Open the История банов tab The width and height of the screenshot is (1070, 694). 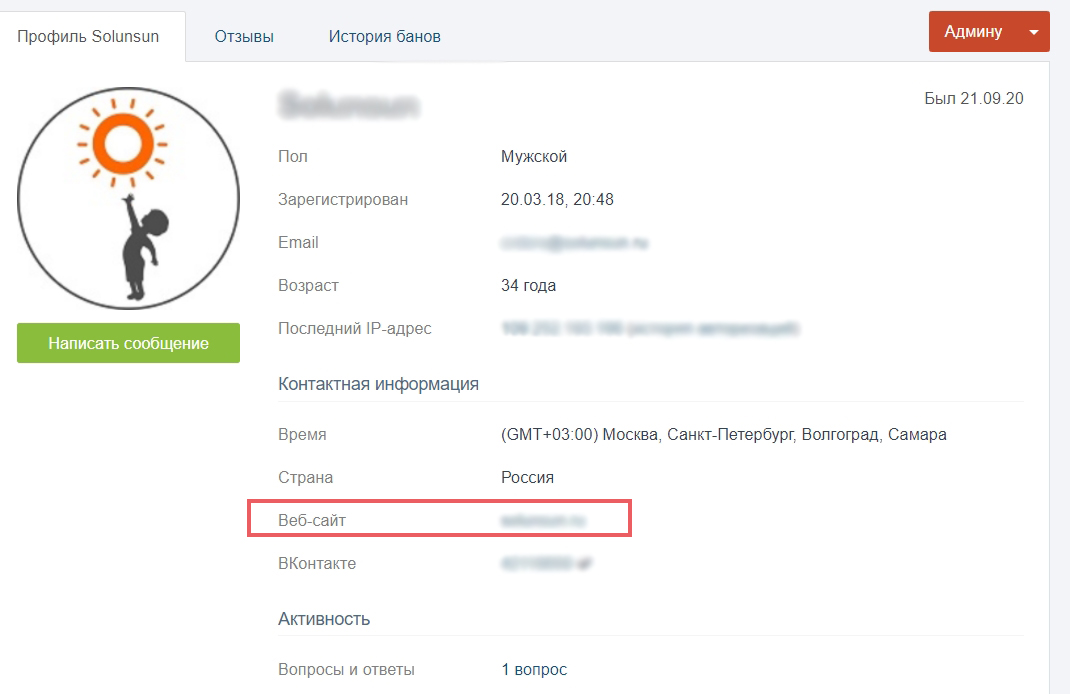click(385, 36)
